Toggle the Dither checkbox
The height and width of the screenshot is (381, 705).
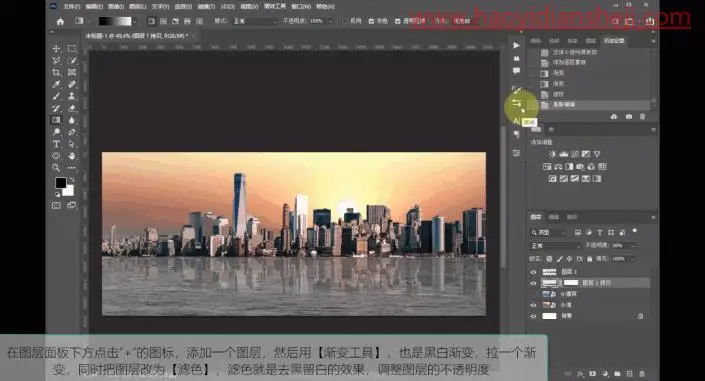[x=371, y=21]
